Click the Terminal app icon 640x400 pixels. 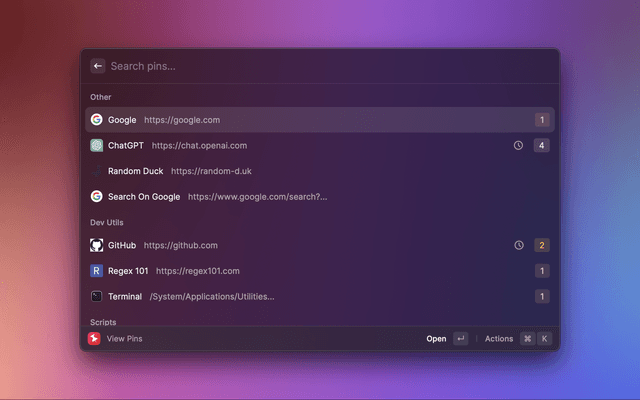tap(96, 297)
